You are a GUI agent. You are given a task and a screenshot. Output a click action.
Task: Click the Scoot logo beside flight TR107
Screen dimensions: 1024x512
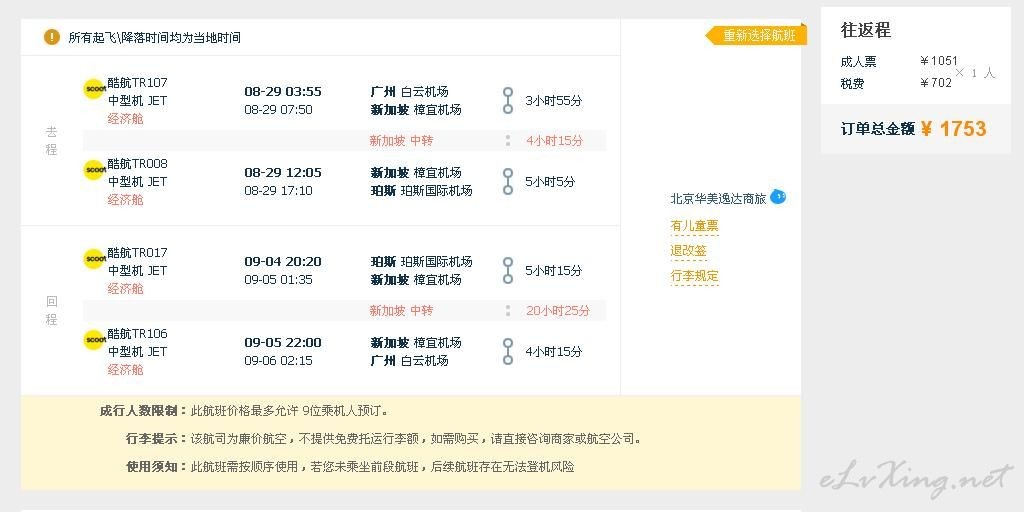[95, 89]
